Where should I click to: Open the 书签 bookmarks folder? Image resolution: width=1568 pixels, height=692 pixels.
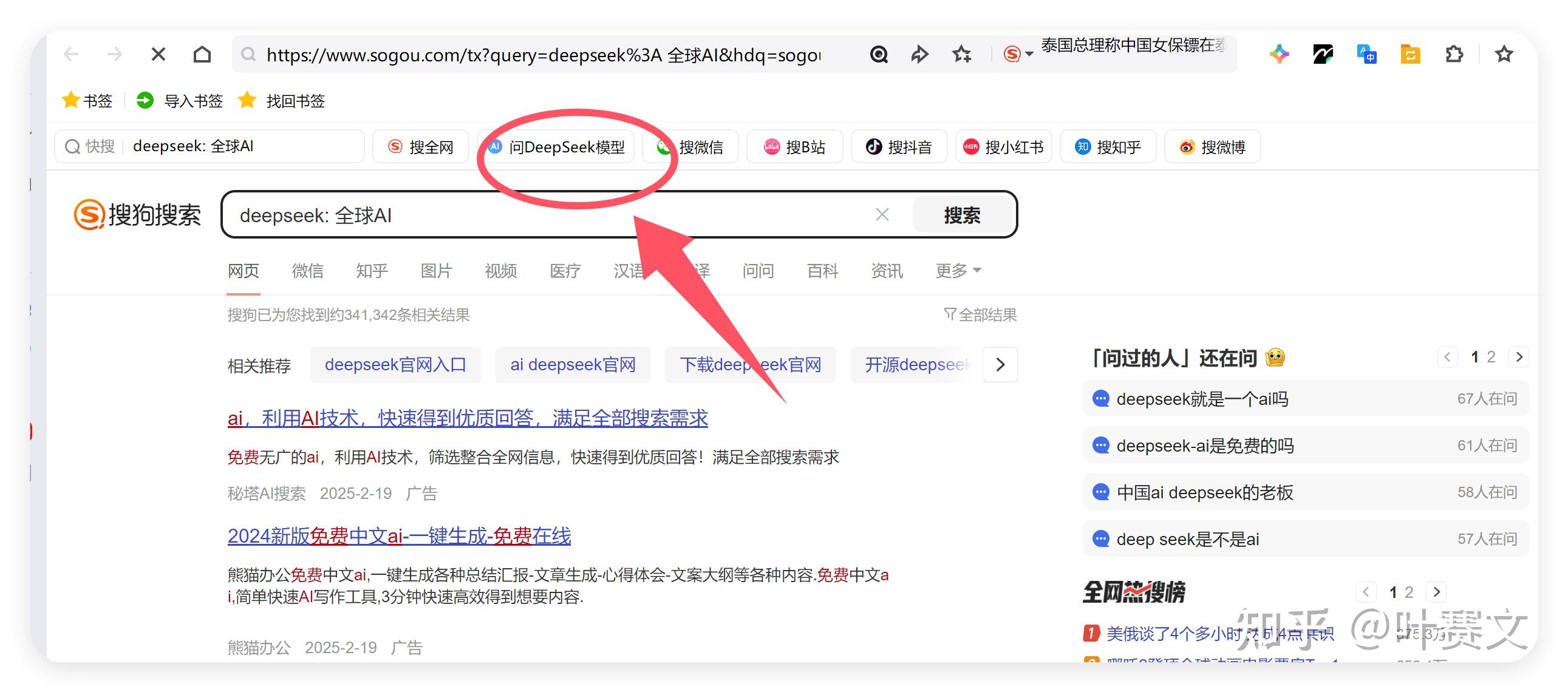point(87,100)
